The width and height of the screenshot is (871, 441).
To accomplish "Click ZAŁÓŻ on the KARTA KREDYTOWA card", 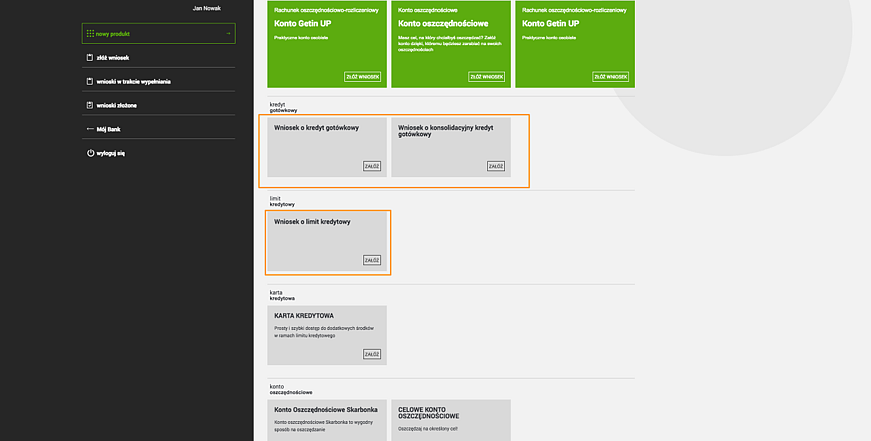I will point(372,354).
